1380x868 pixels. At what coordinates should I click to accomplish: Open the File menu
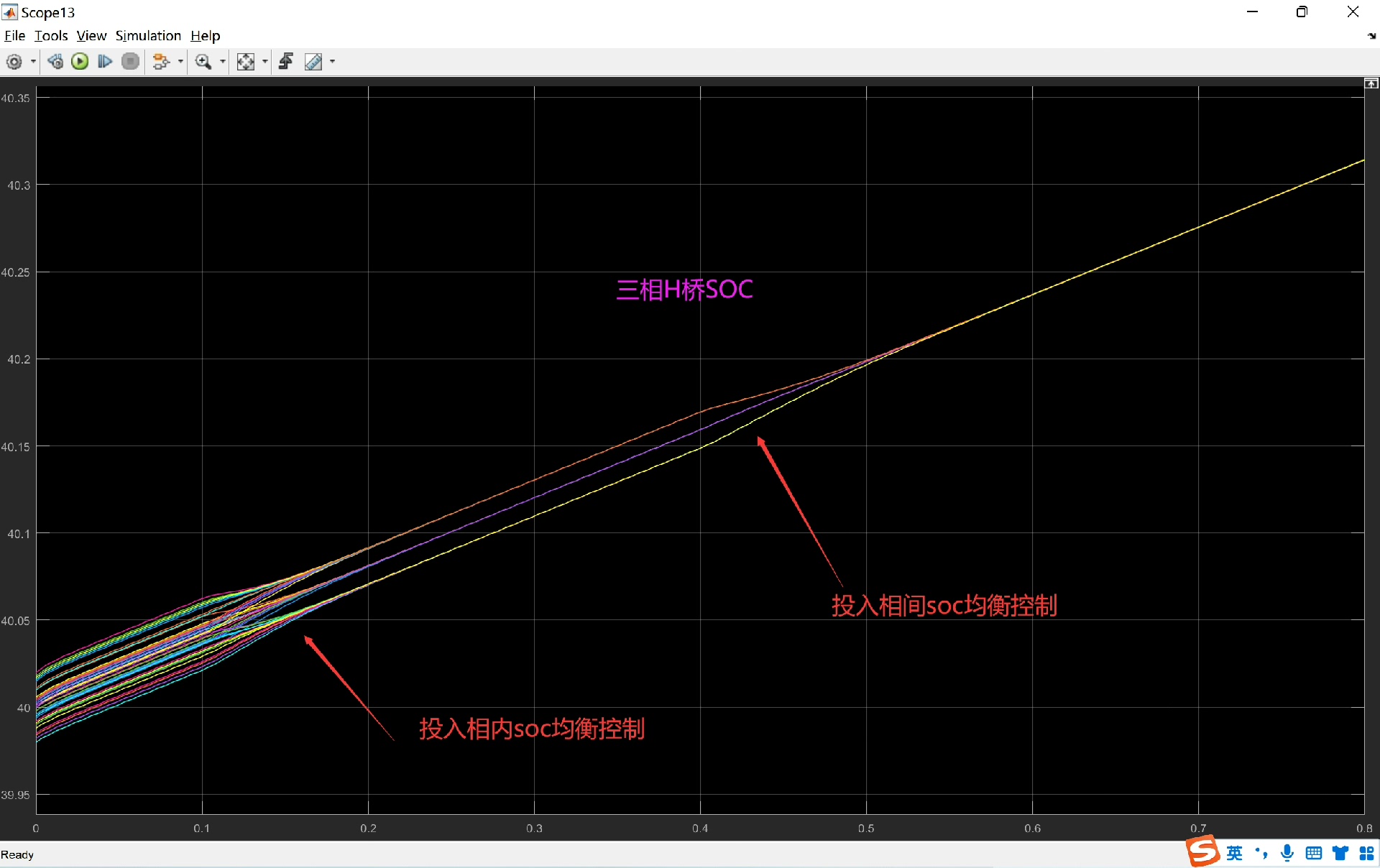pos(14,36)
